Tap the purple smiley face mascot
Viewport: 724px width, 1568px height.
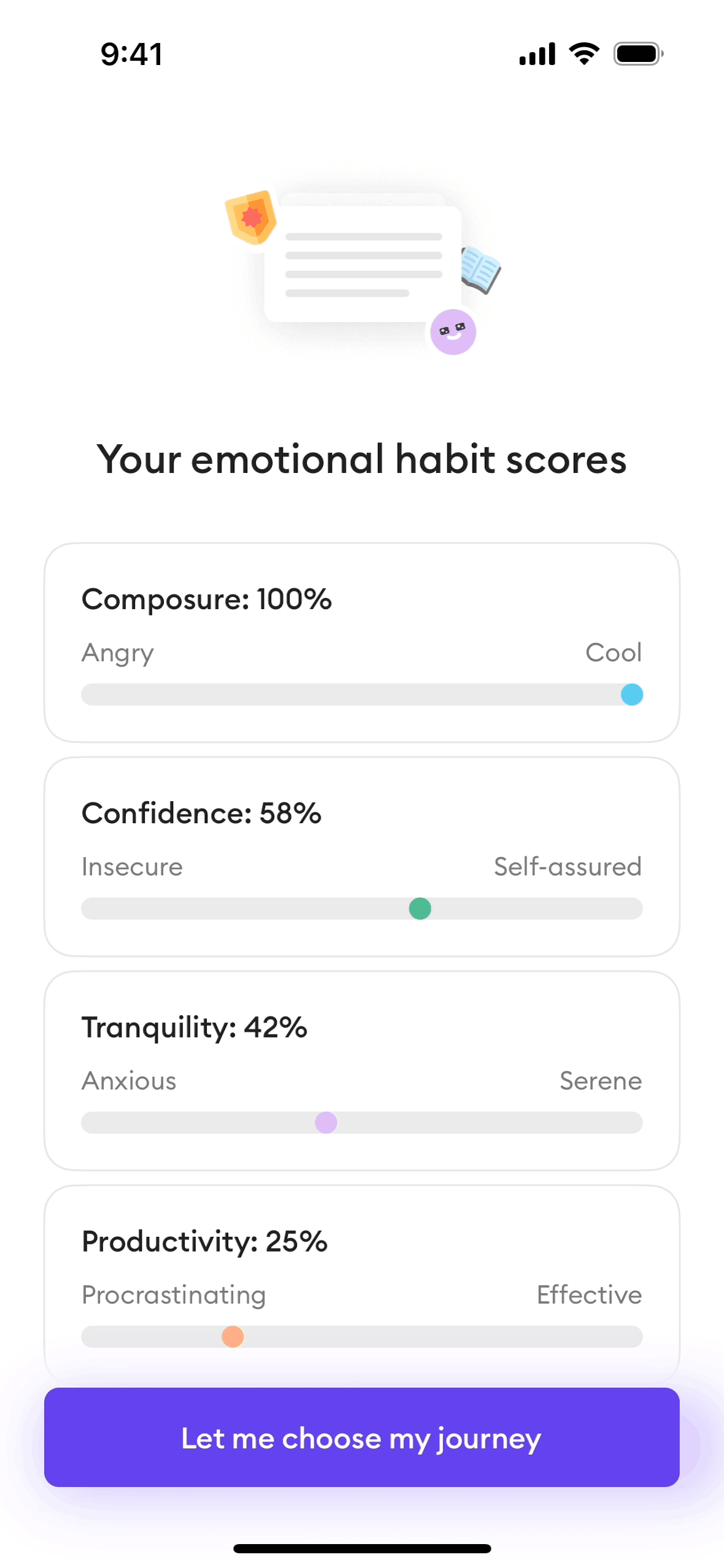pos(453,332)
